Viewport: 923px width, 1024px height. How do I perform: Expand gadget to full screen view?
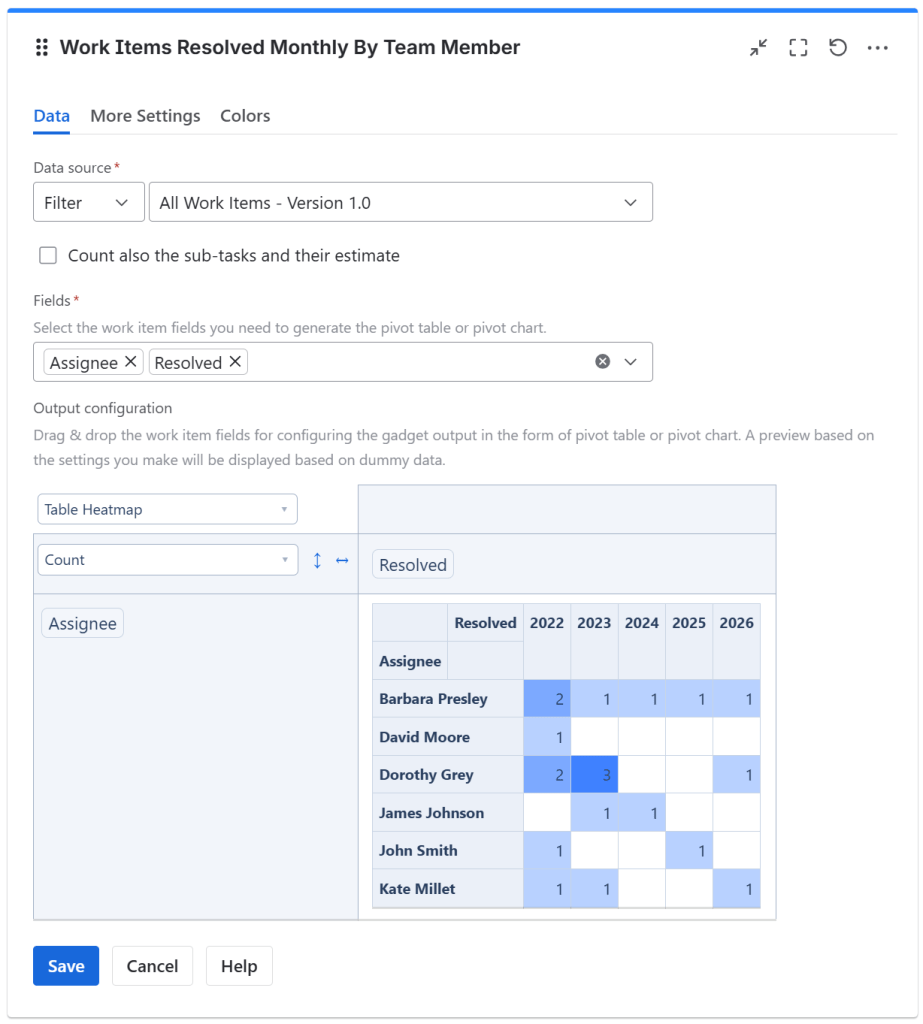click(798, 48)
